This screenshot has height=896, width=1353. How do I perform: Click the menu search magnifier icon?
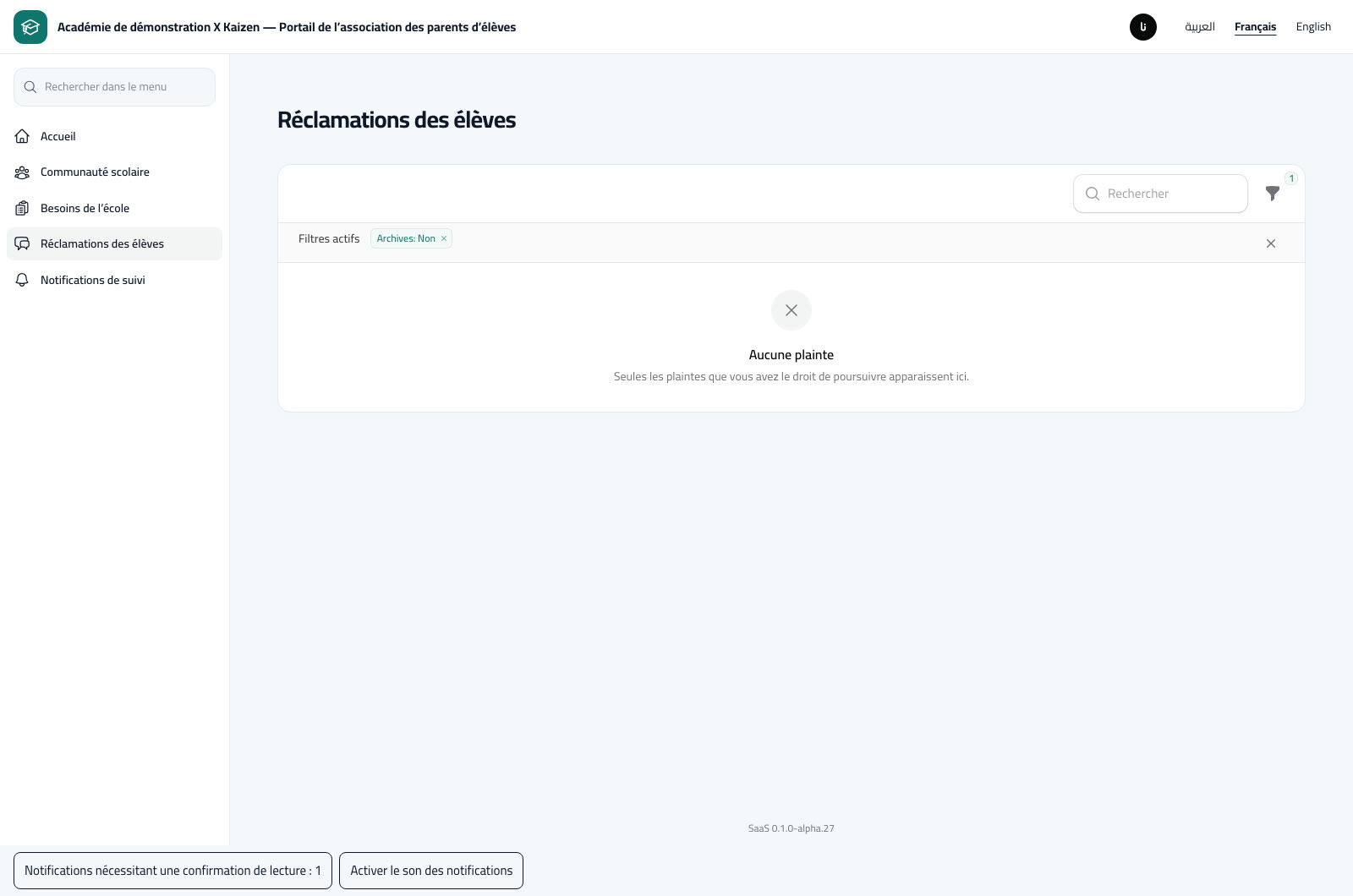click(30, 87)
